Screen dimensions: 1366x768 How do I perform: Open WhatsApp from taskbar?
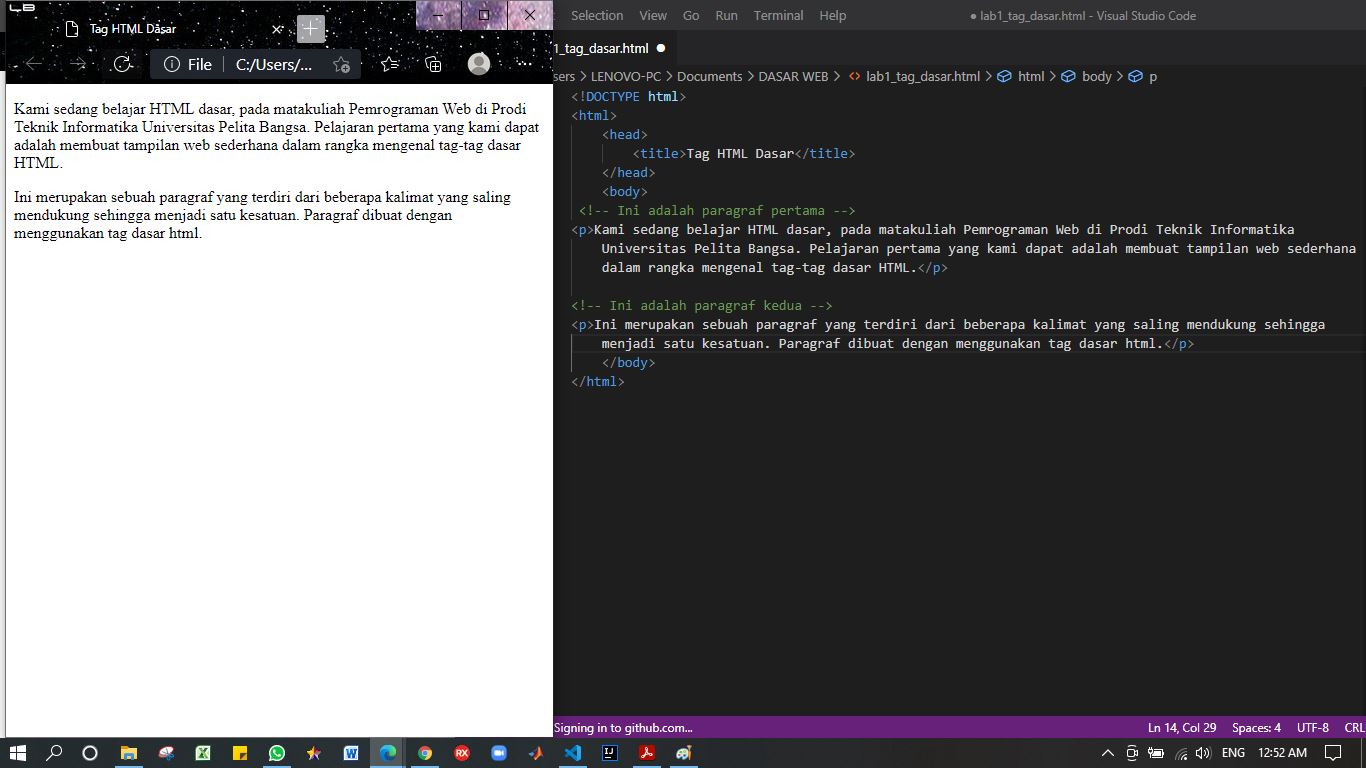coord(277,753)
